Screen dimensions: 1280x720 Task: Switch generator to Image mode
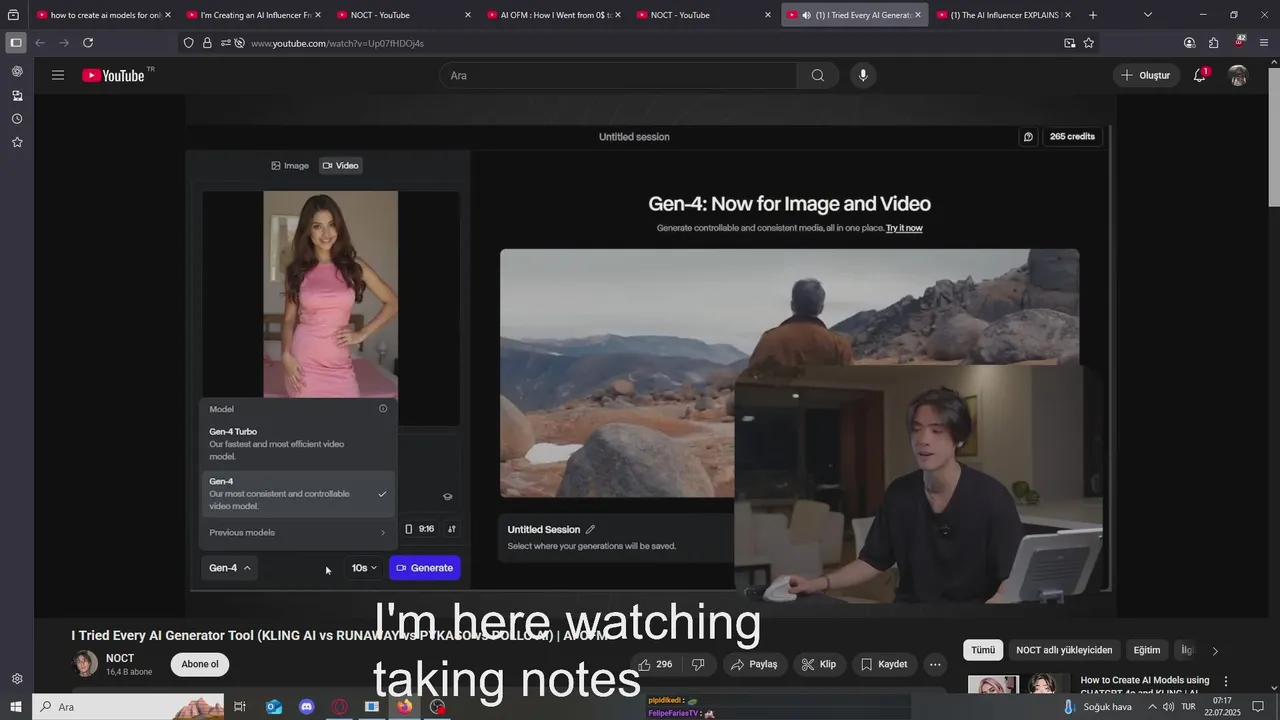291,166
